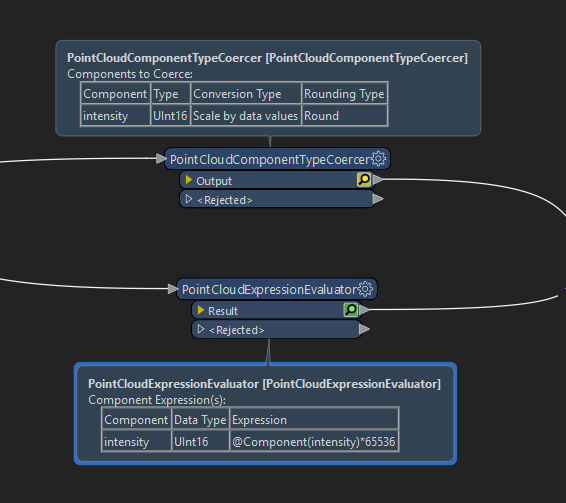
Task: Open PointCloudComponentTypeCoercer parameters gear icon
Action: [x=379, y=159]
